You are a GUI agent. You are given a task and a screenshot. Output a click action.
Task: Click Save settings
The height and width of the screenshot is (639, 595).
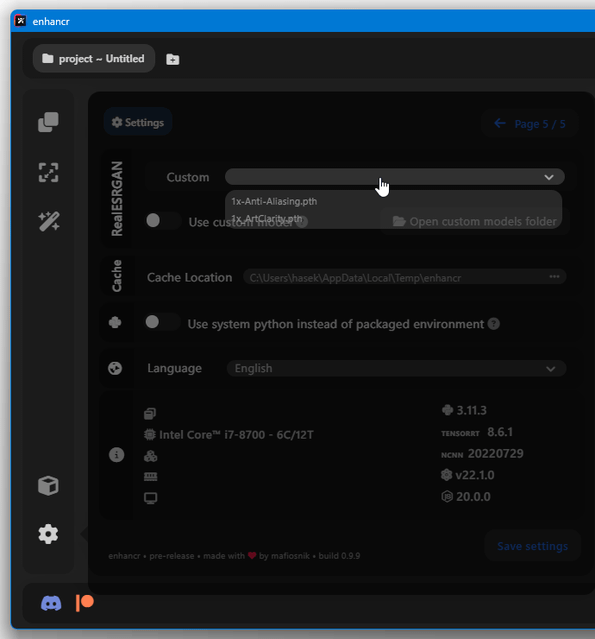[532, 546]
